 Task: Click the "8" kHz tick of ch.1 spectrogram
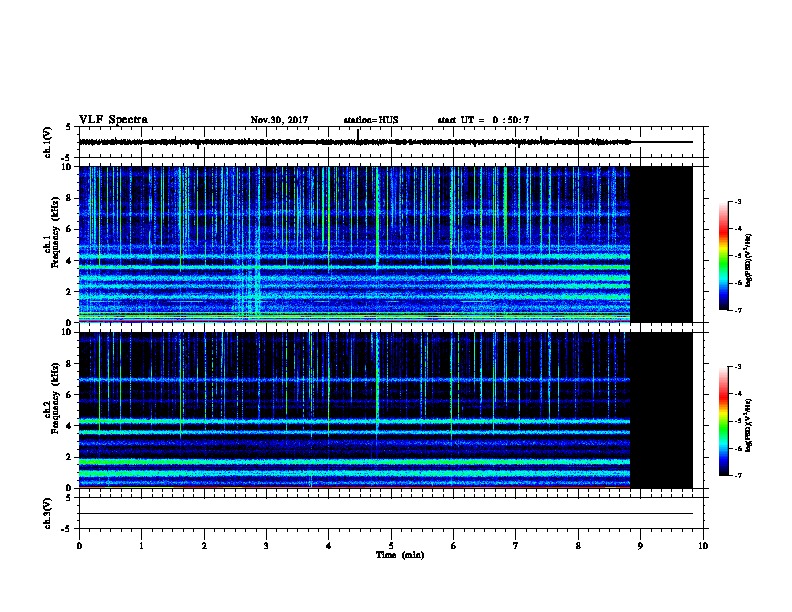69,198
